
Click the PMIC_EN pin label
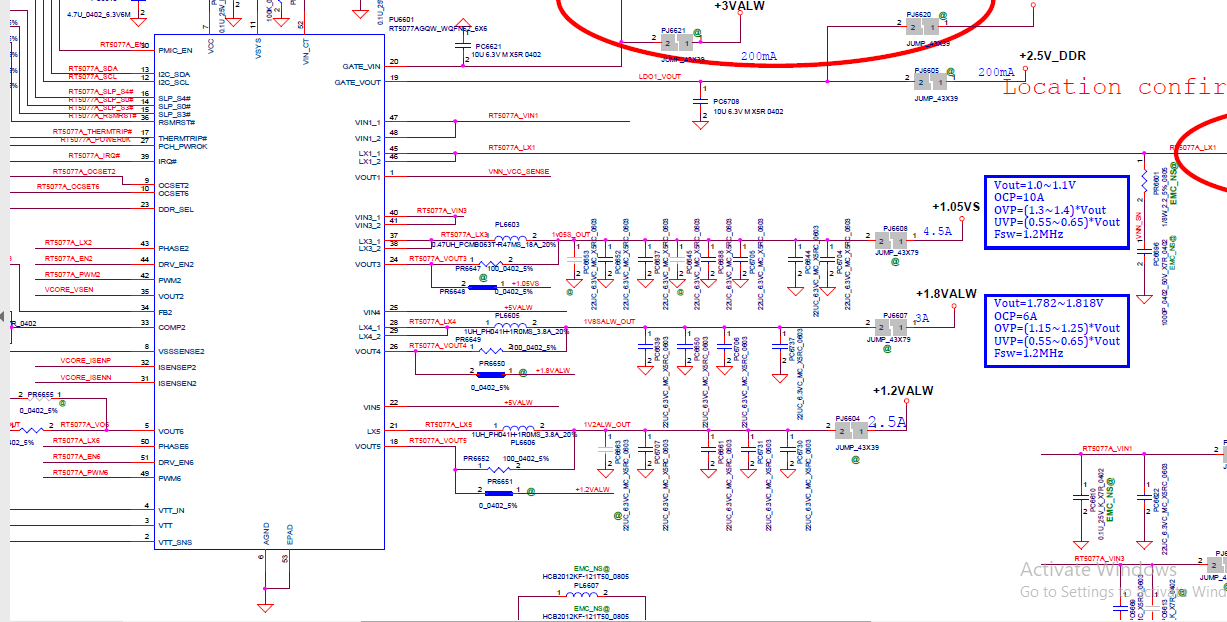pos(174,50)
